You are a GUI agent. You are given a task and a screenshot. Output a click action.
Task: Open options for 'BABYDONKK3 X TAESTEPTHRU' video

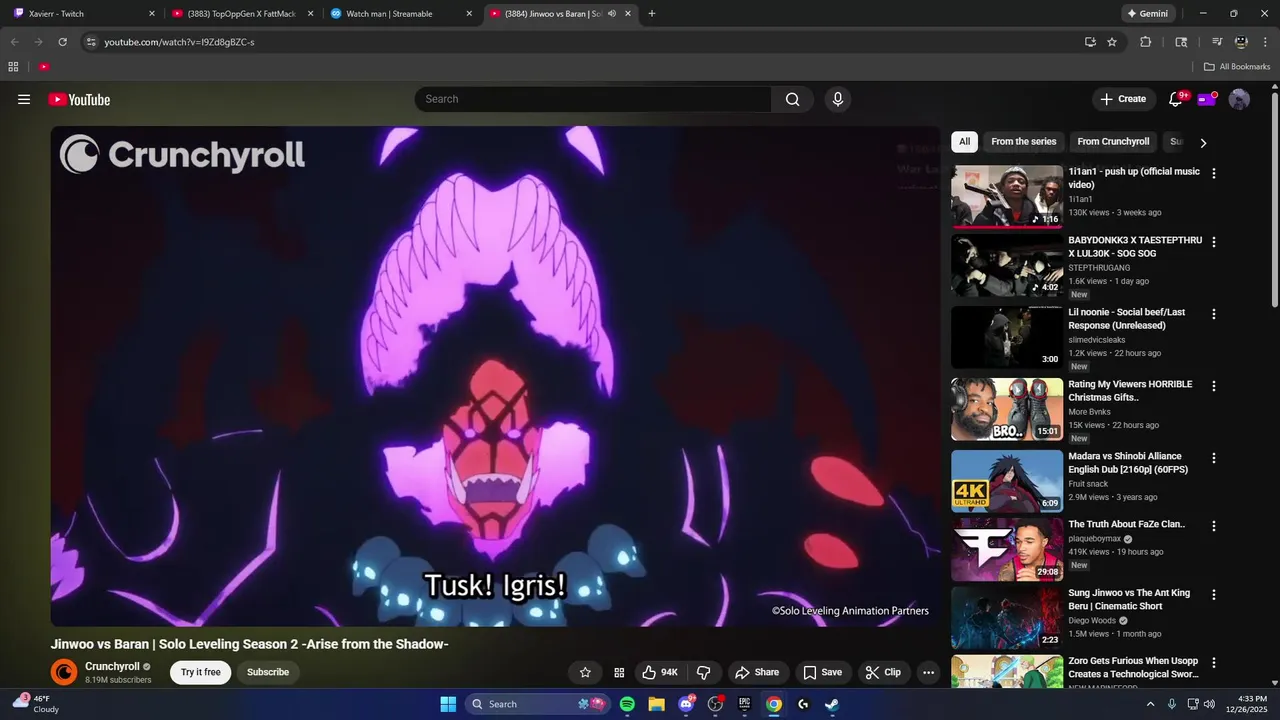tap(1214, 242)
